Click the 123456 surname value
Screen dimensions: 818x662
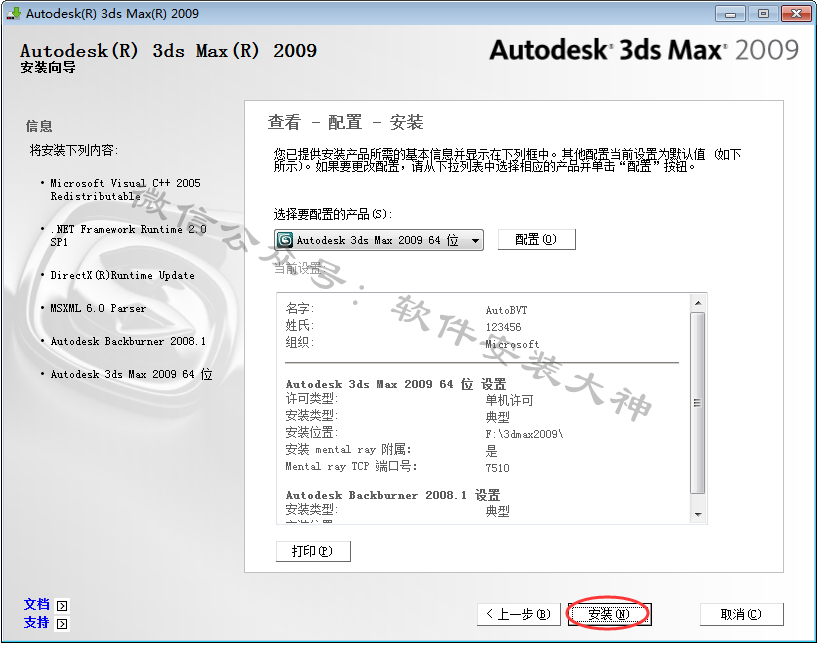pos(503,327)
